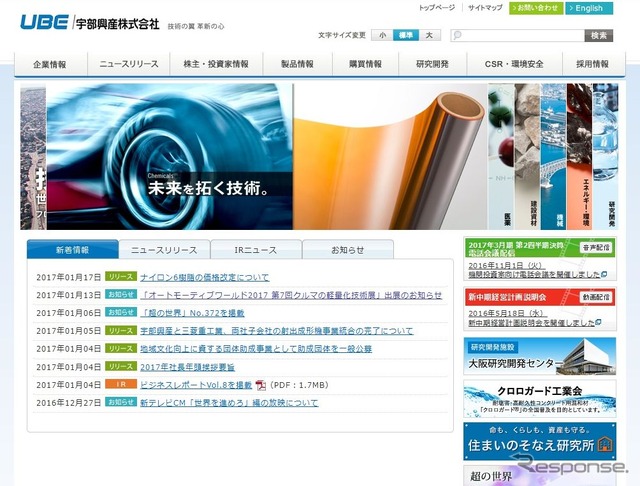Click the magnifier icon in the search box
This screenshot has height=486, width=640.
[457, 36]
